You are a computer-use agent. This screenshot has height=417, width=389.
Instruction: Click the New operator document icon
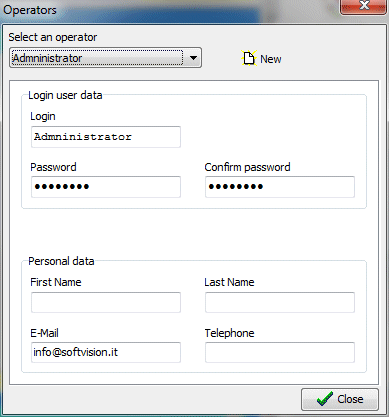click(249, 58)
